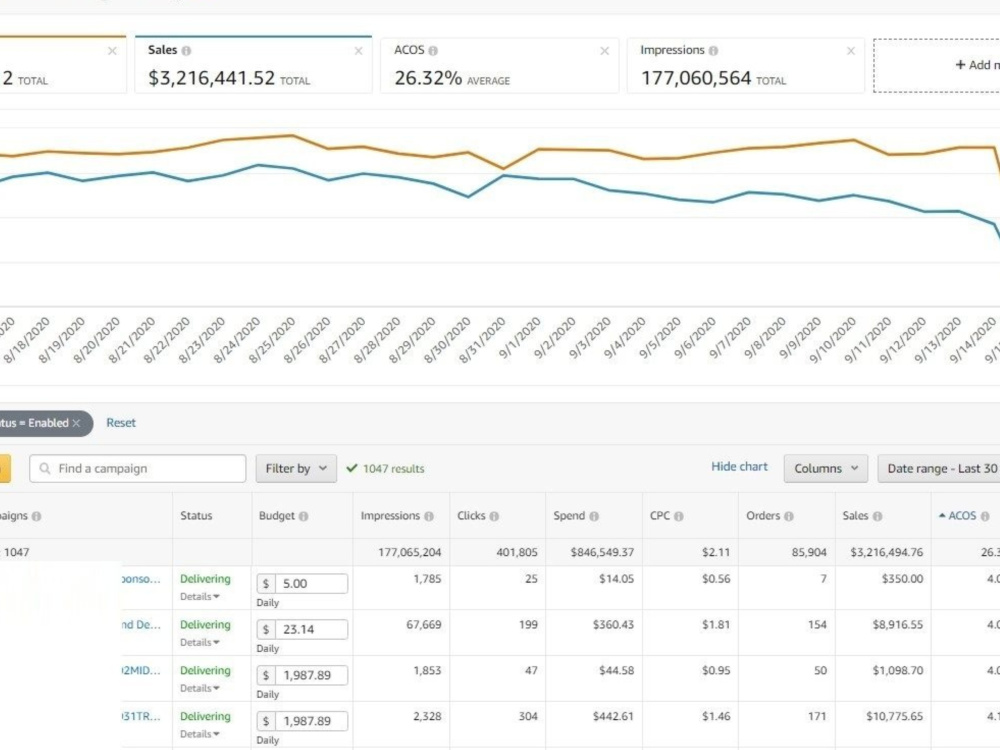Hide the performance chart

[x=739, y=467]
